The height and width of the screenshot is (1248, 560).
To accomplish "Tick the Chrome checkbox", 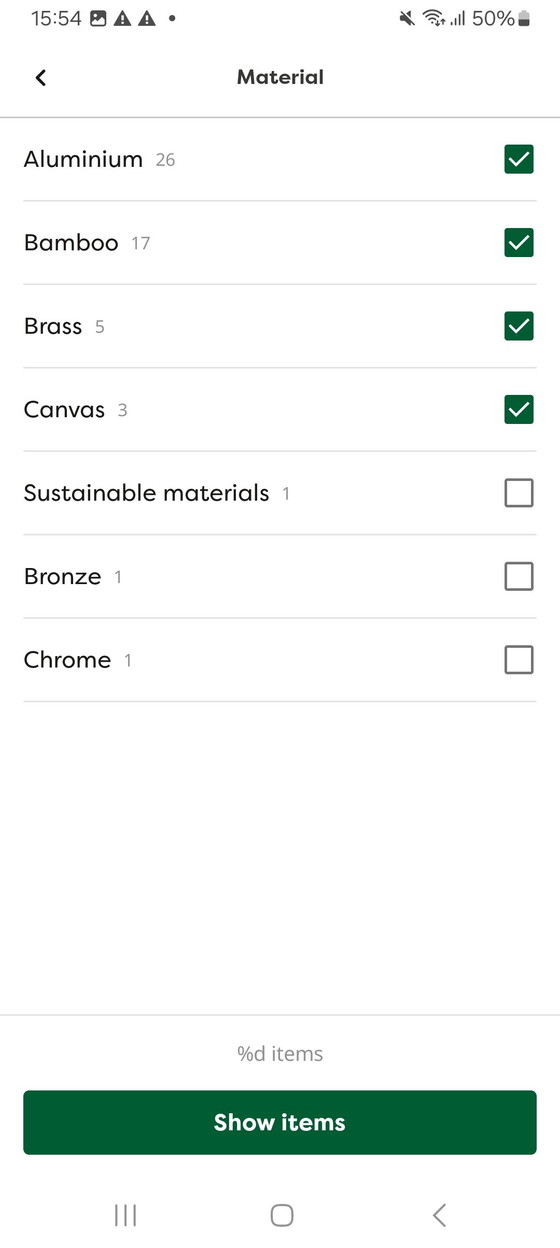I will click(519, 660).
